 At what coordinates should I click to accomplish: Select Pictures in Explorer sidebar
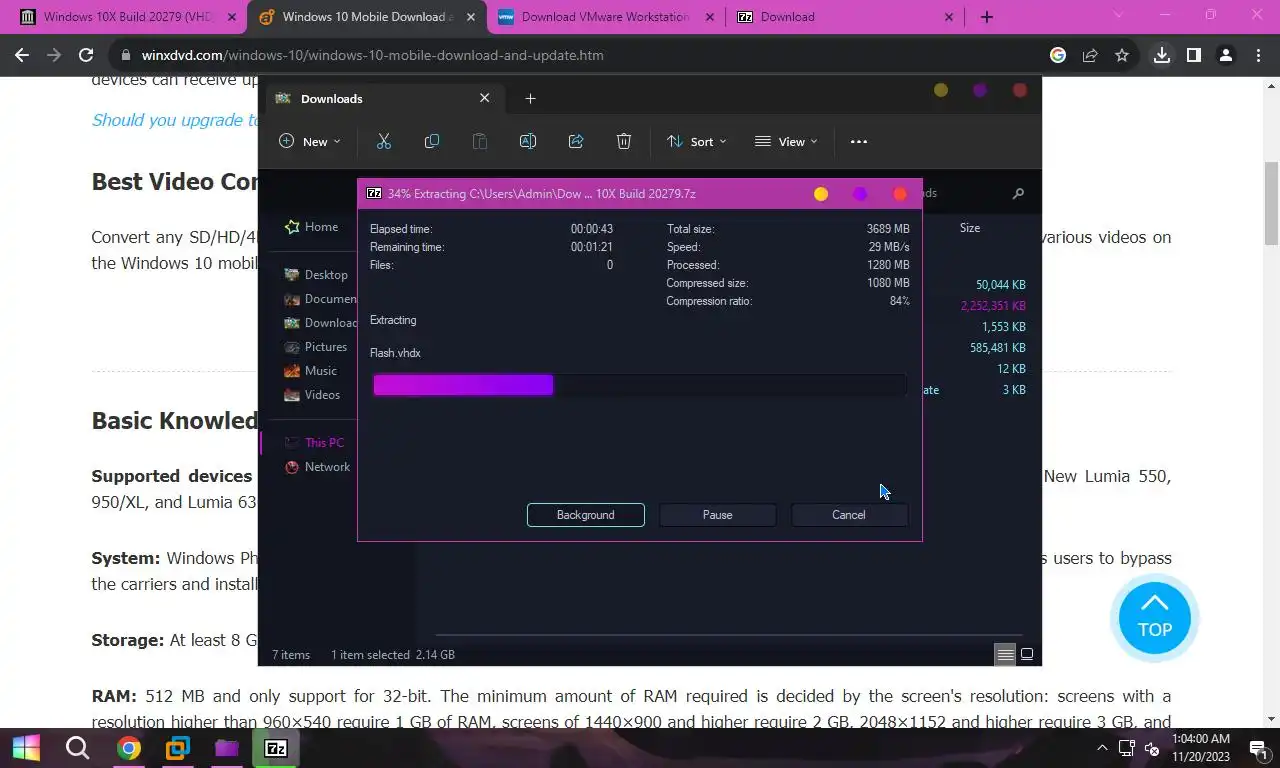click(x=316, y=347)
